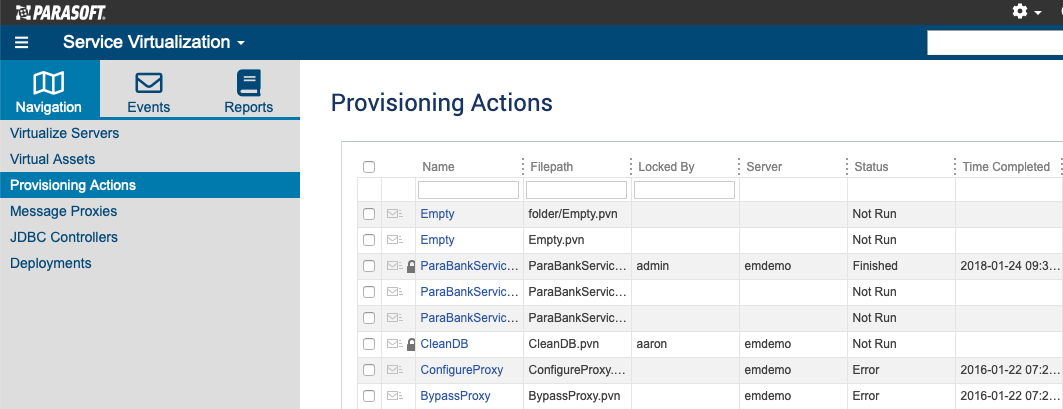
Task: Click the Name filter input
Action: (x=468, y=190)
